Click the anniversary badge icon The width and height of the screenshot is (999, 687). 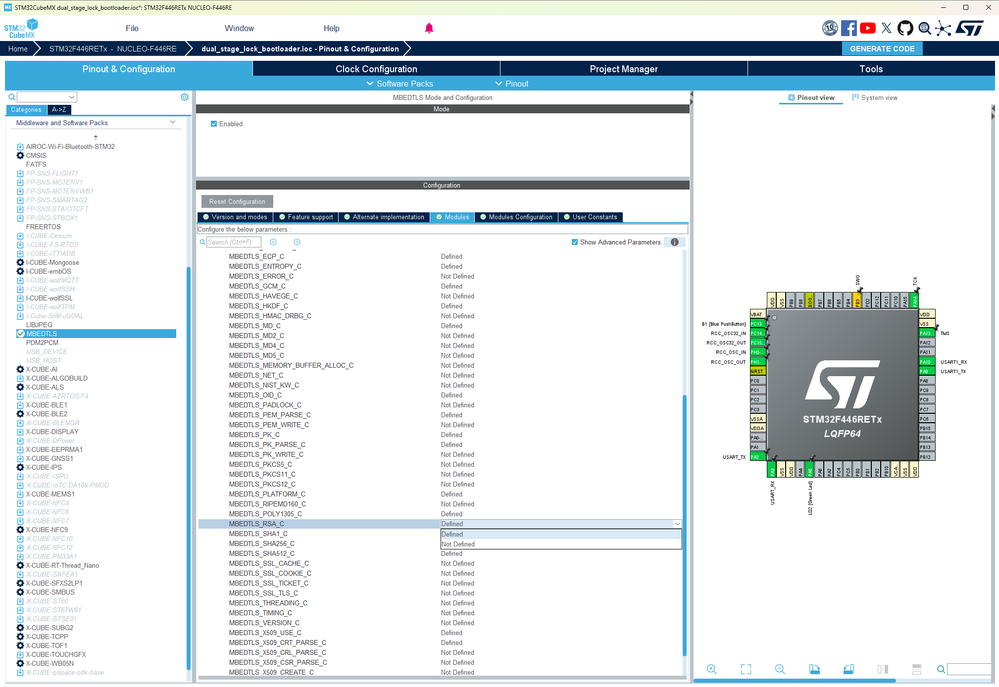click(830, 28)
